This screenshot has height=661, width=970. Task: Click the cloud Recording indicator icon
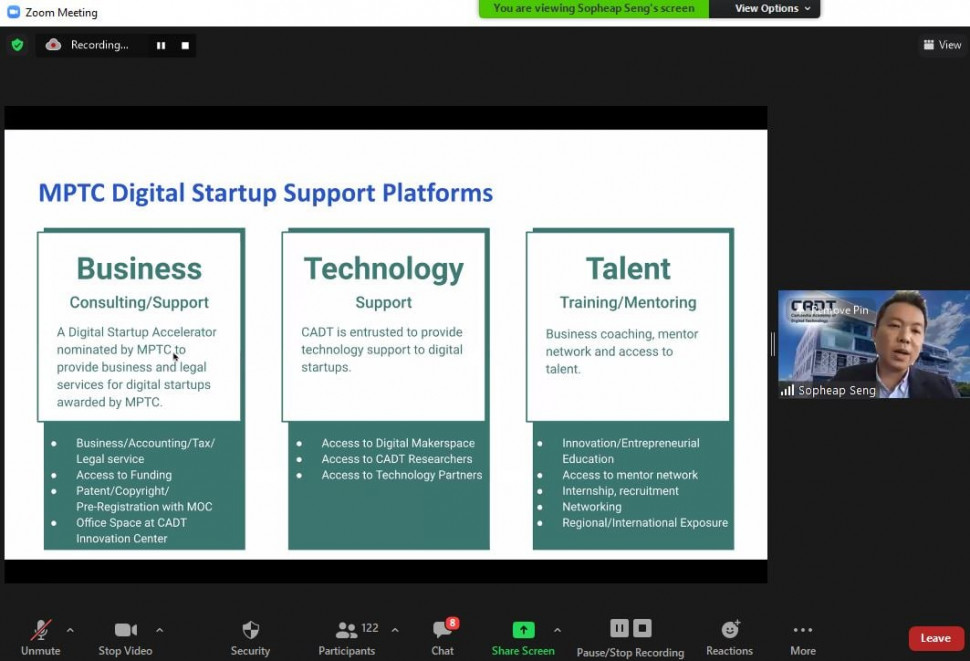(x=53, y=45)
